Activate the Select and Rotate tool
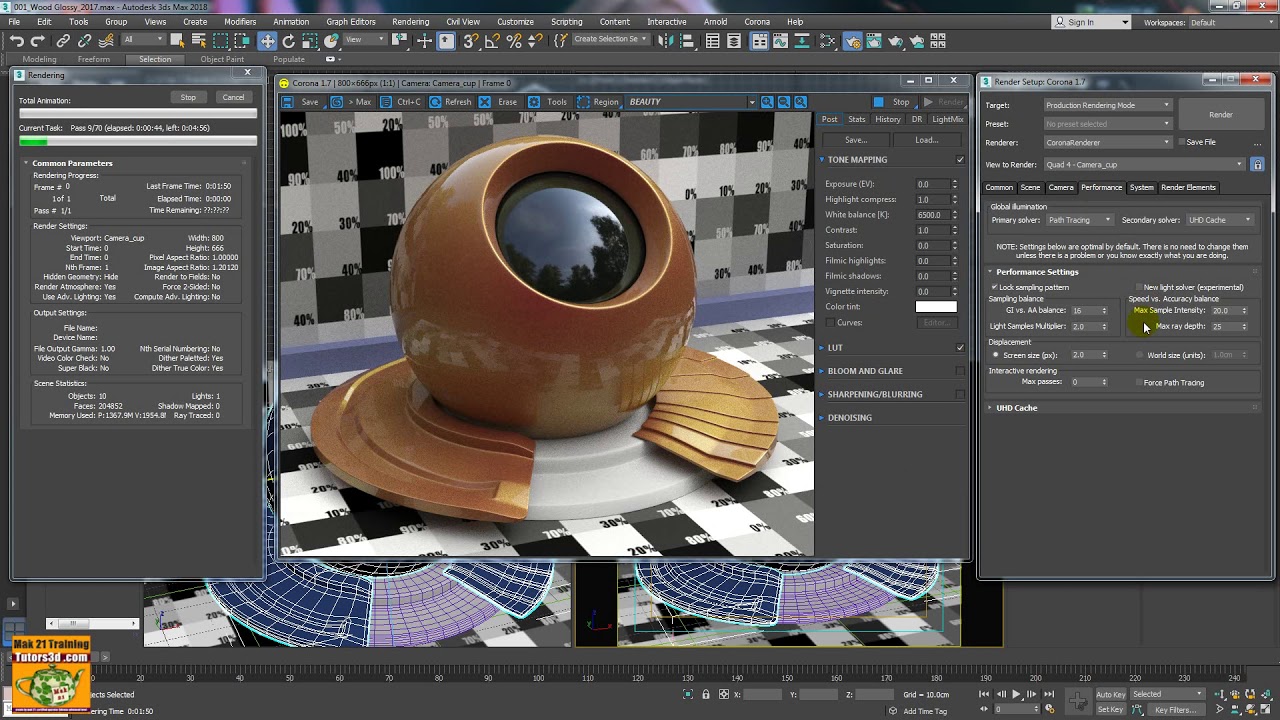 pyautogui.click(x=289, y=41)
